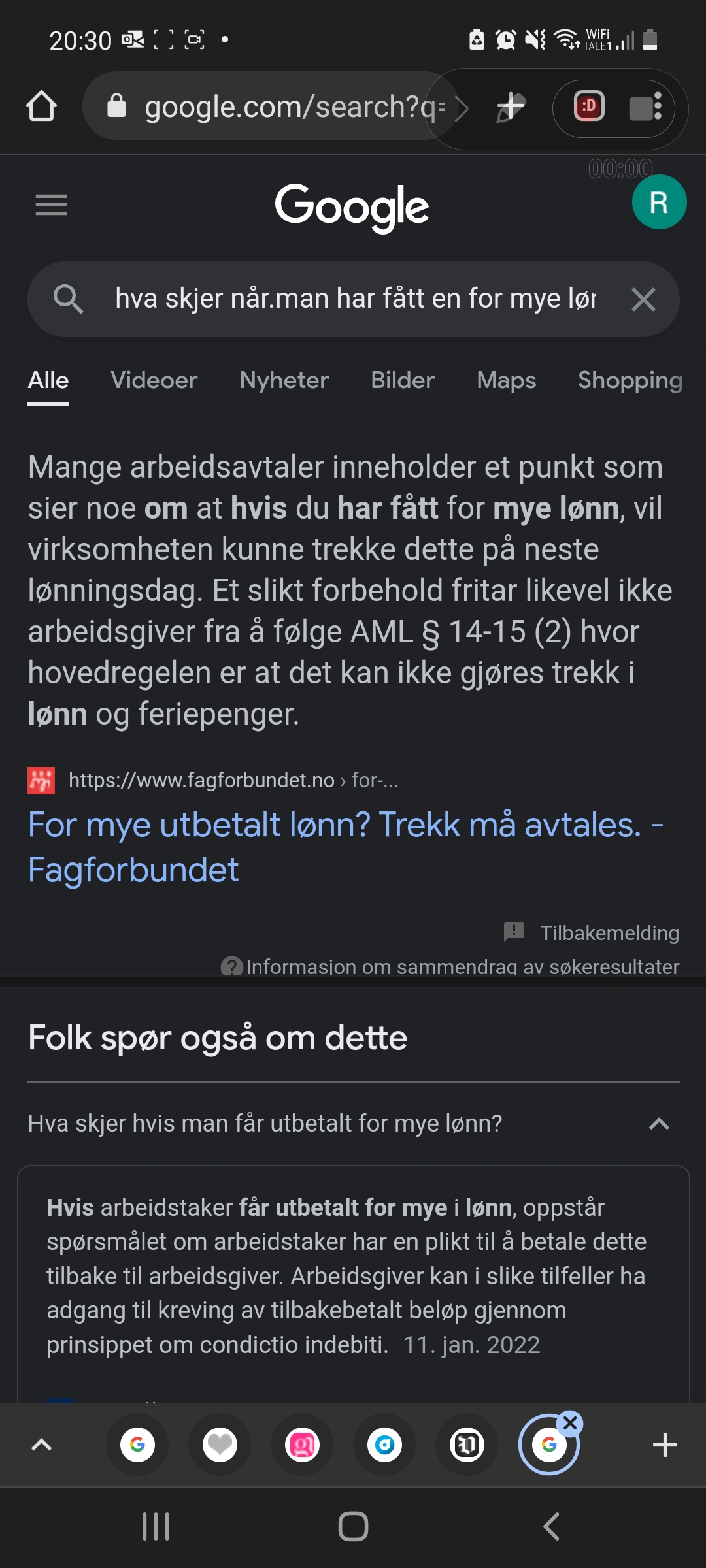Viewport: 706px width, 1568px height.
Task: Tap the magnifier search icon
Action: (68, 300)
